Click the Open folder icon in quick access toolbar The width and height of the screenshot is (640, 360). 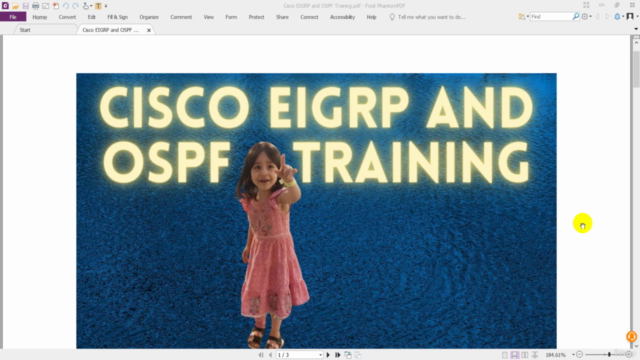15,6
